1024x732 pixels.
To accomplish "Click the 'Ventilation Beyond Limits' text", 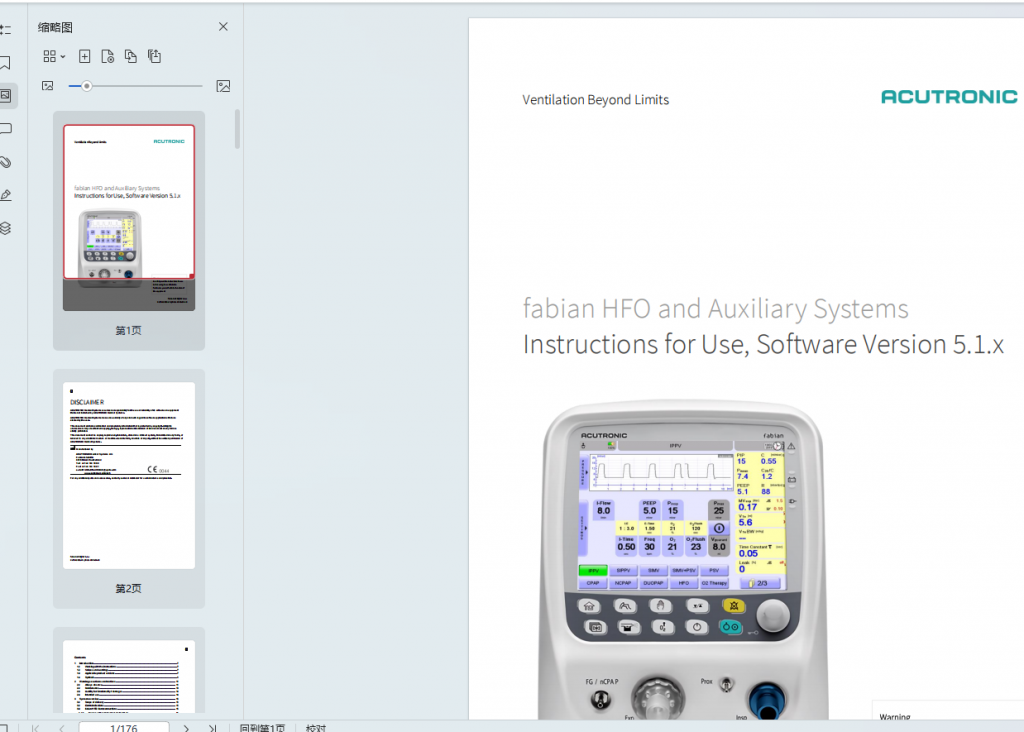I will click(x=596, y=100).
